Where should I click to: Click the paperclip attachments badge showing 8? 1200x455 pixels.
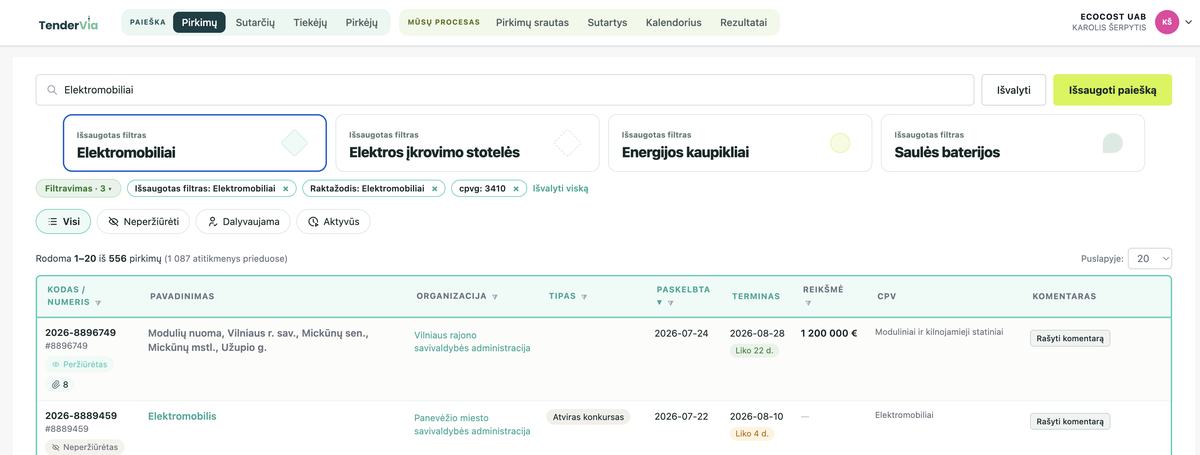pyautogui.click(x=61, y=384)
